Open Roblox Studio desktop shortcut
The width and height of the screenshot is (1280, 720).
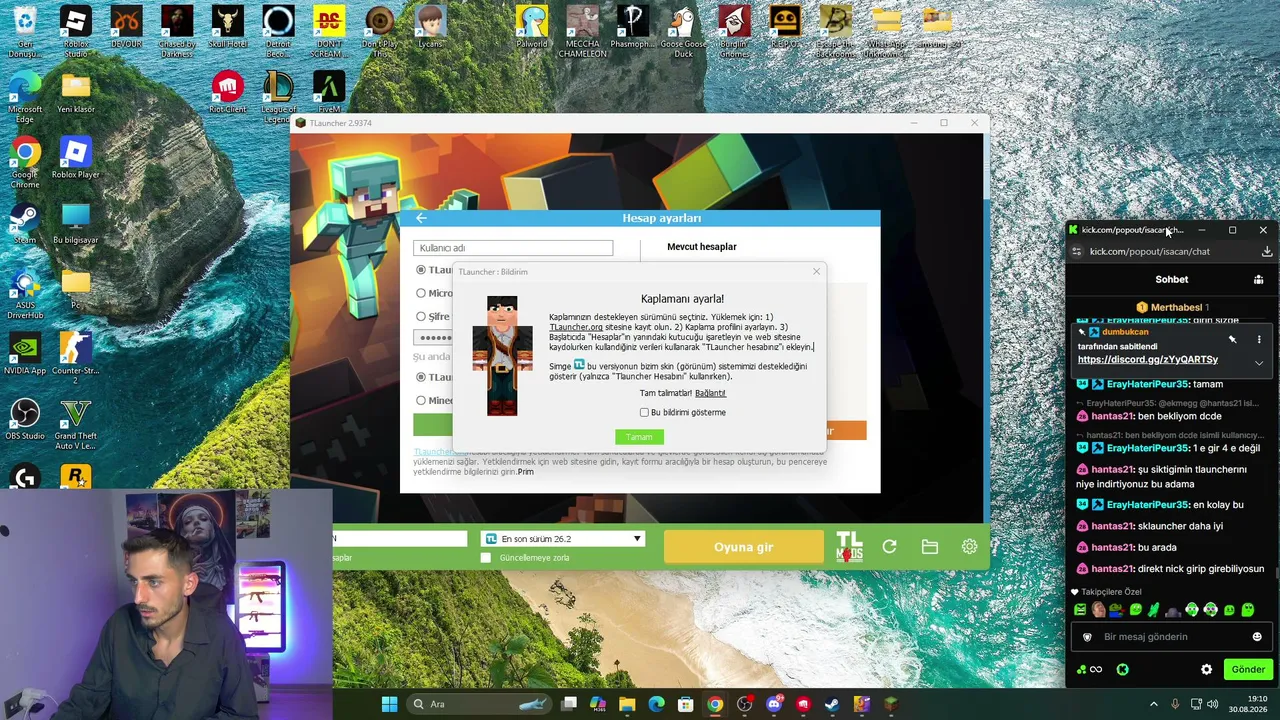tap(76, 31)
